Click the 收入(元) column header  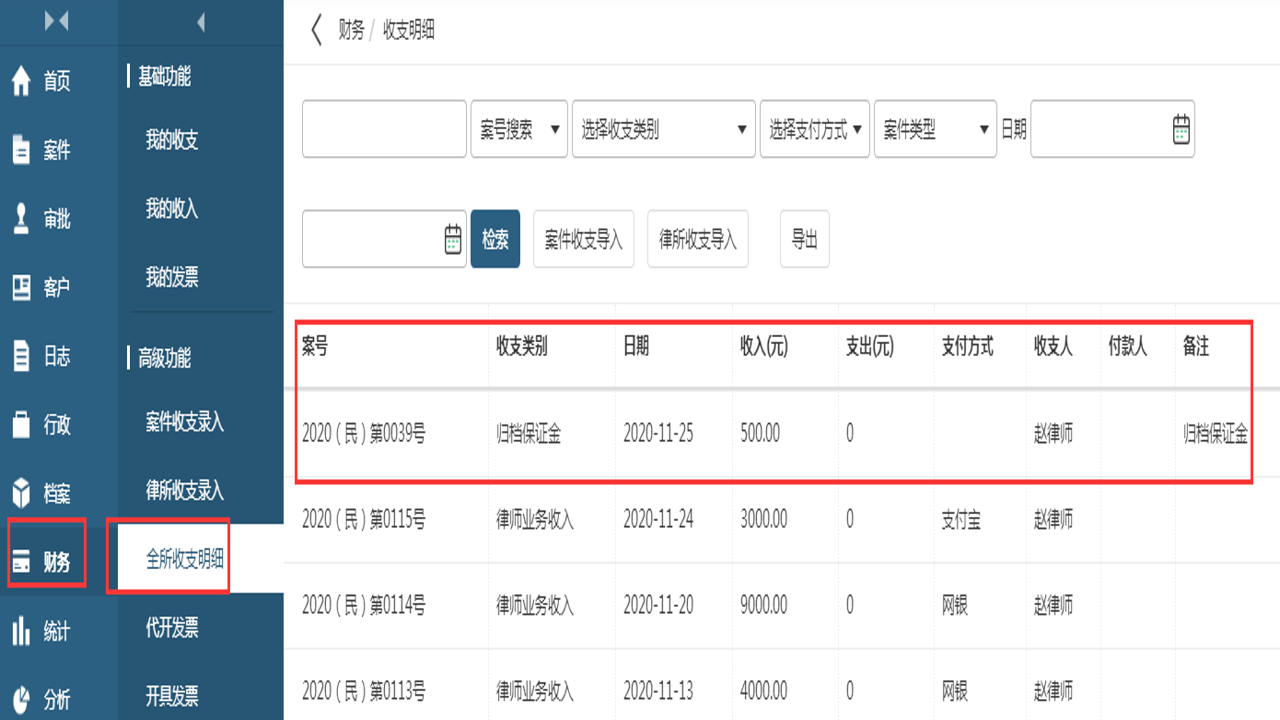(764, 347)
